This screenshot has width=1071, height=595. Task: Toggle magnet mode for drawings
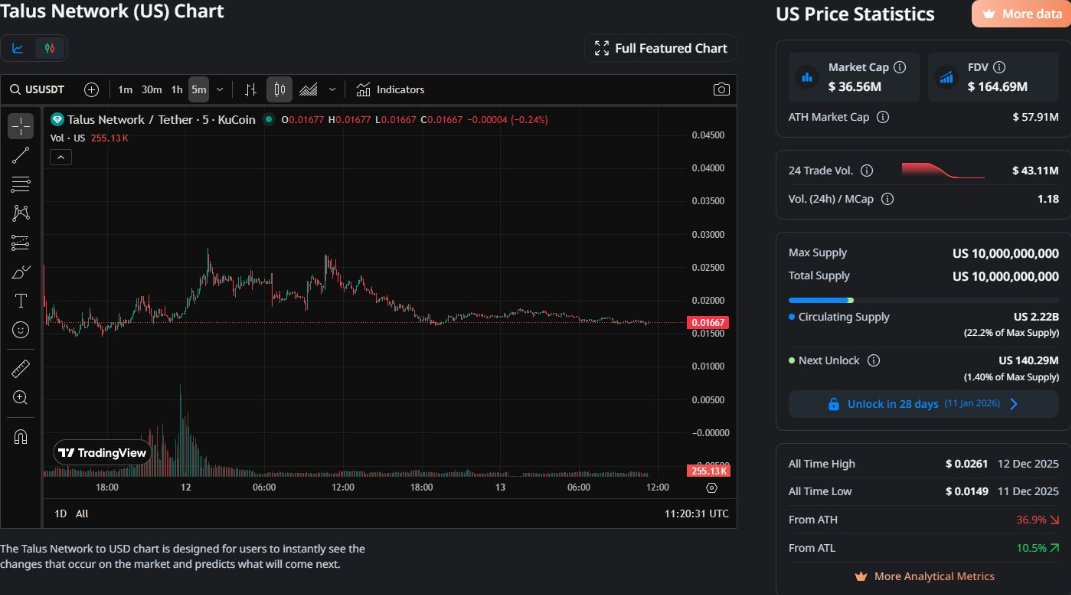[x=21, y=437]
